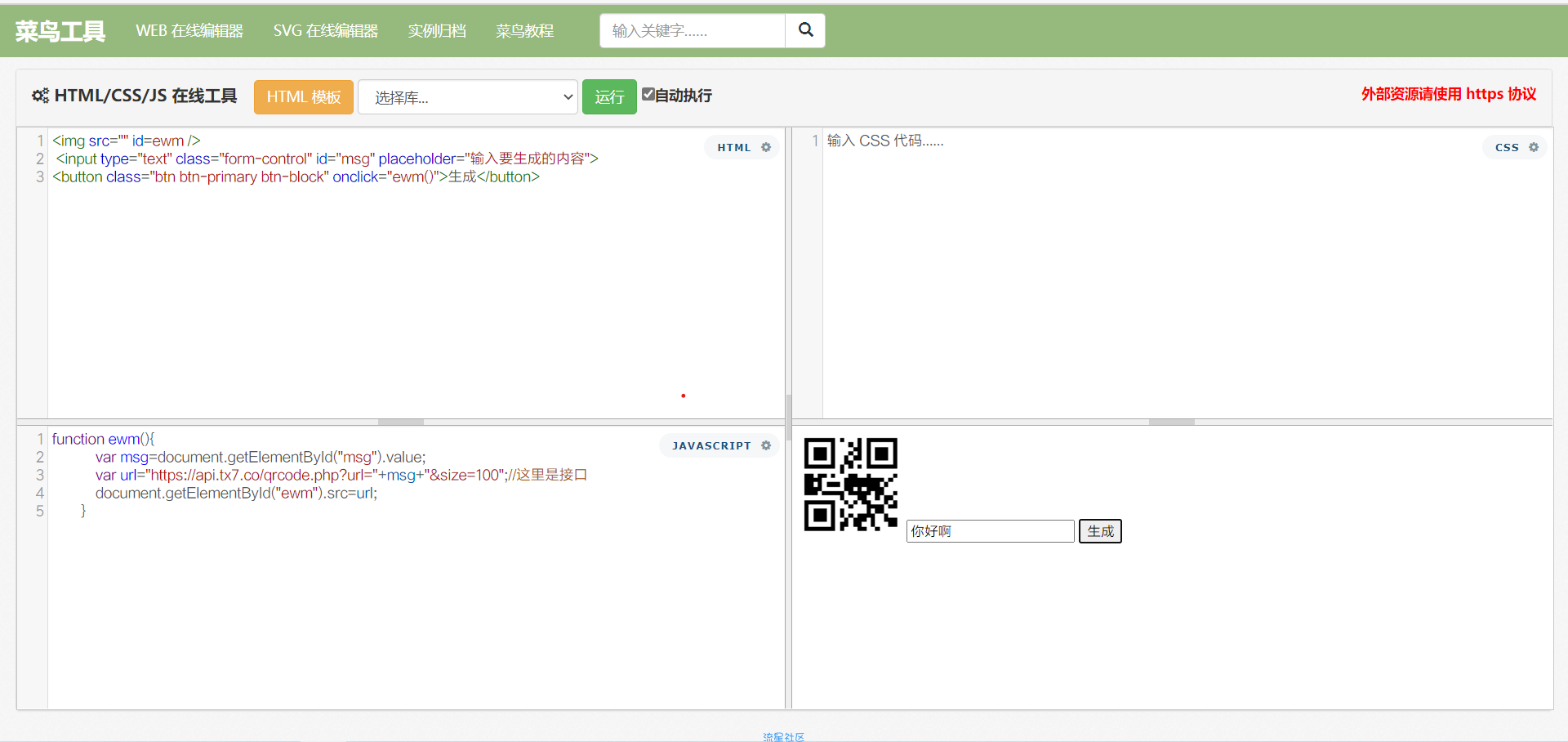Click the 流星社区 footer link
The image size is (1568, 742).
pos(783,737)
